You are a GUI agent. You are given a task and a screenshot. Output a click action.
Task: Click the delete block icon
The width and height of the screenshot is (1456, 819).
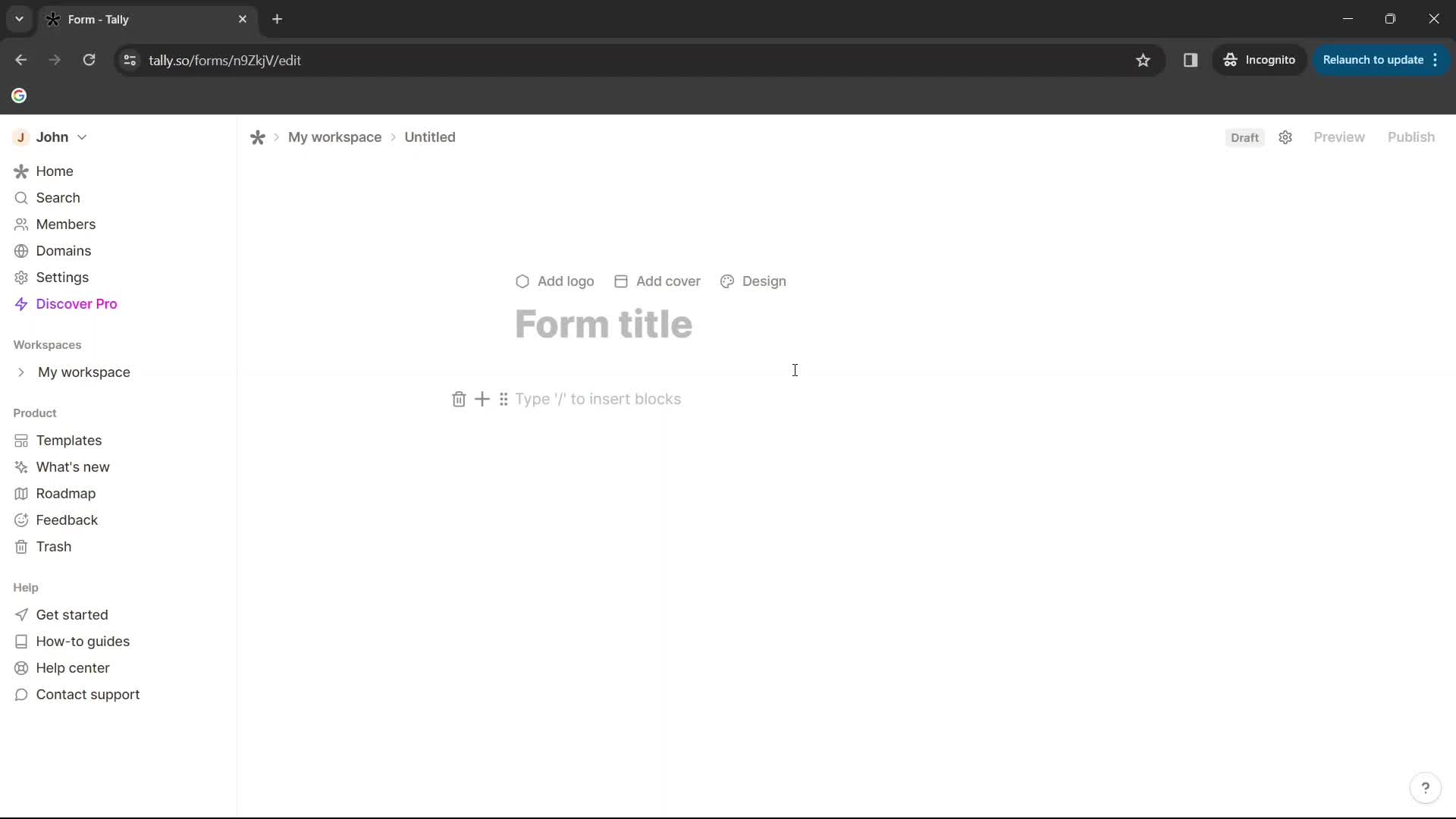click(x=458, y=399)
